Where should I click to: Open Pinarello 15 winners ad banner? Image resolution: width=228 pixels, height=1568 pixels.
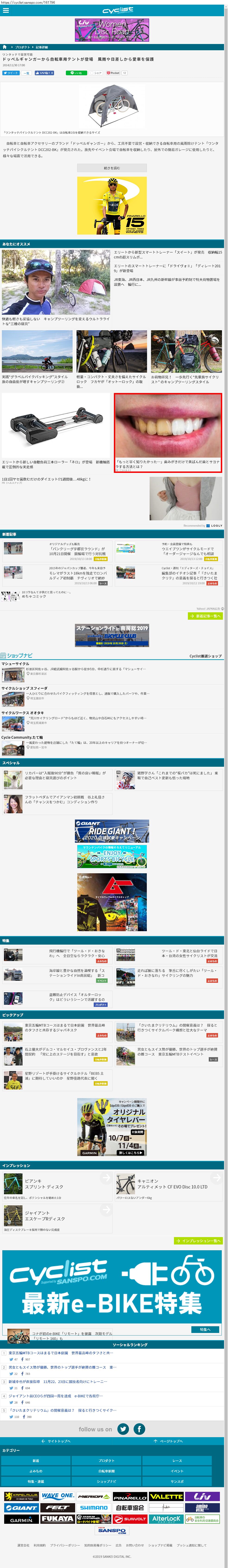112,206
